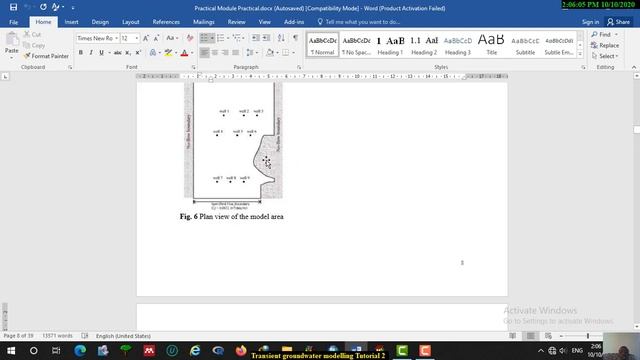
Task: Open the File menu
Action: tap(13, 22)
